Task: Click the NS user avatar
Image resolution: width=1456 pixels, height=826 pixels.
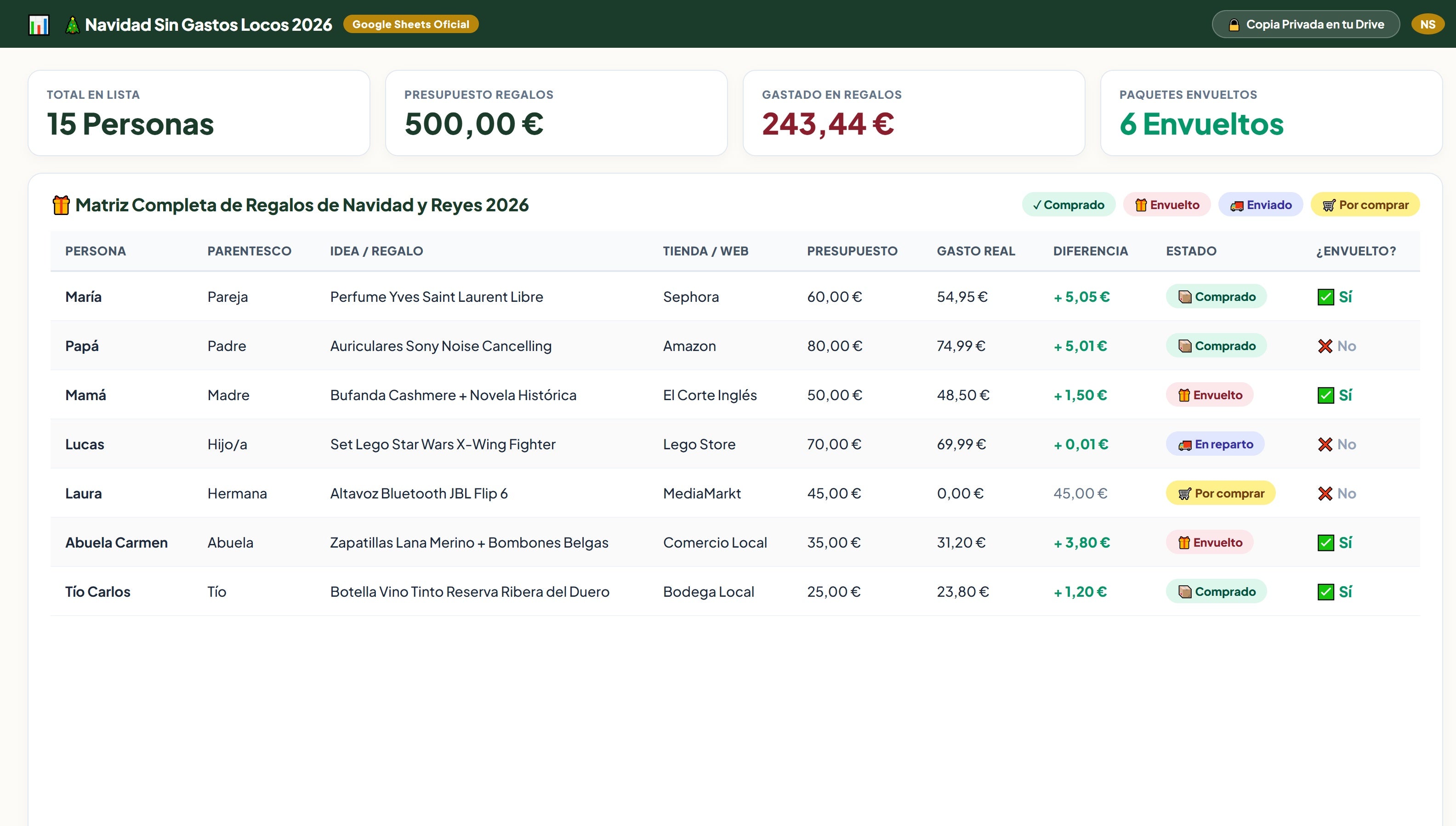Action: click(x=1428, y=24)
